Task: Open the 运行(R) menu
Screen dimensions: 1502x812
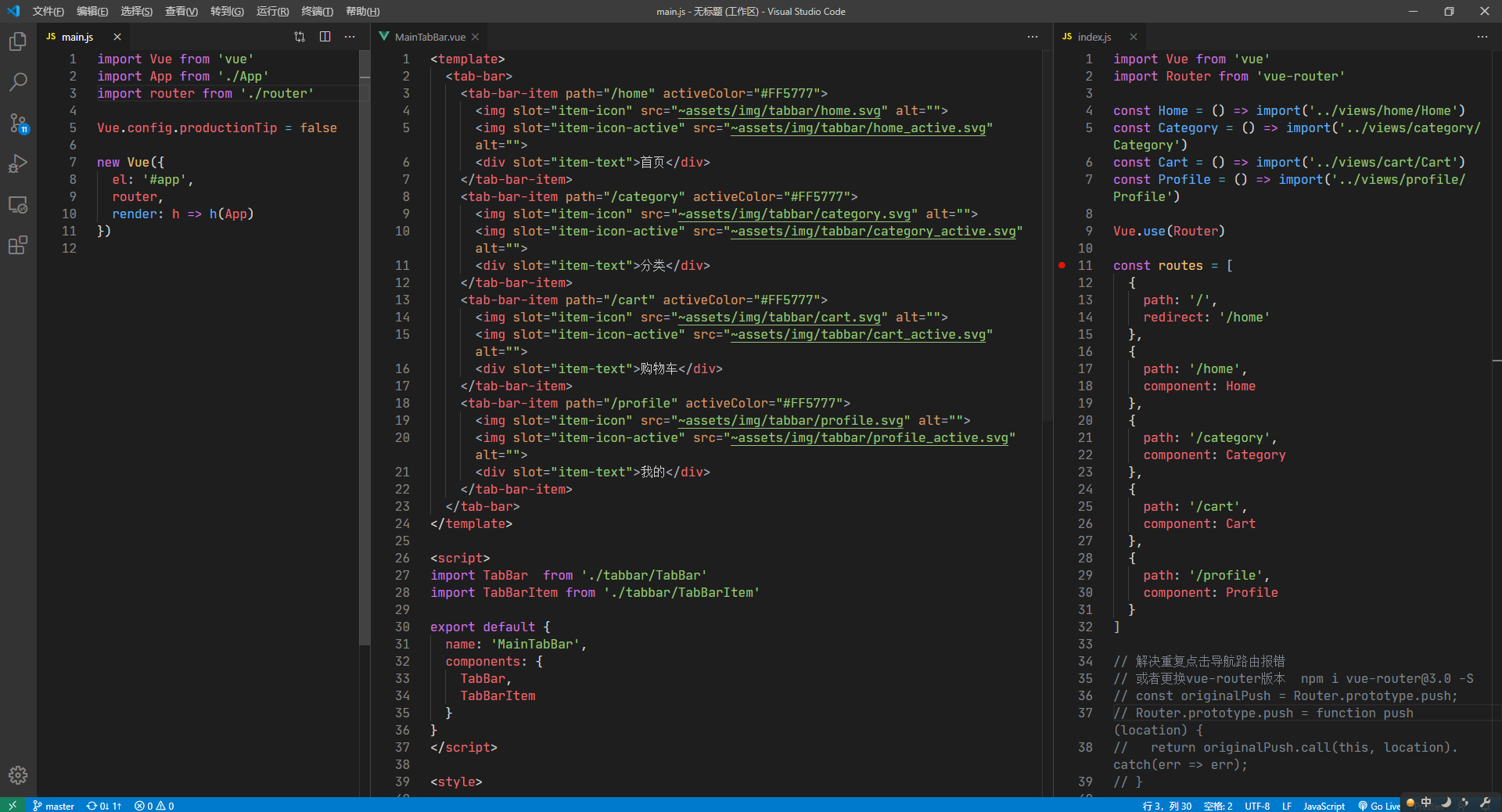Action: (x=272, y=11)
